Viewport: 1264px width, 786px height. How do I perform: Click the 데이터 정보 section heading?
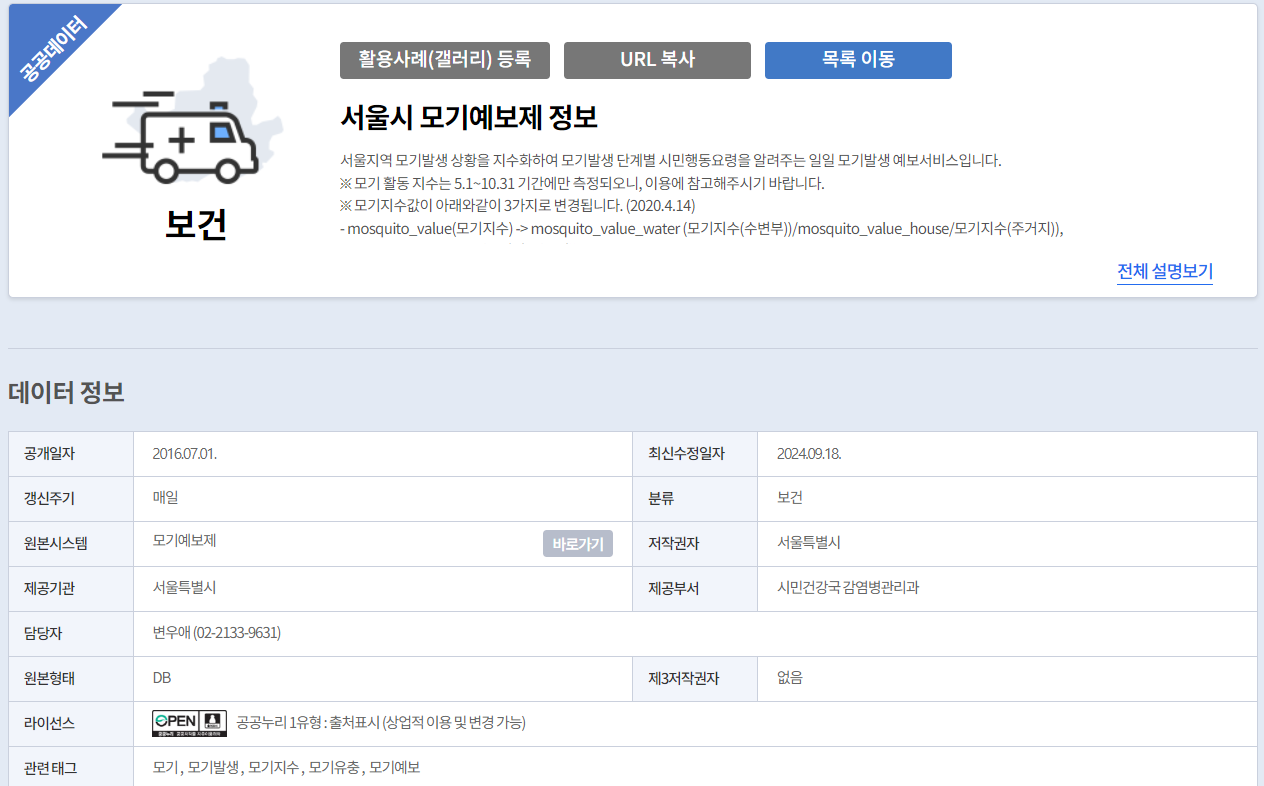(66, 393)
